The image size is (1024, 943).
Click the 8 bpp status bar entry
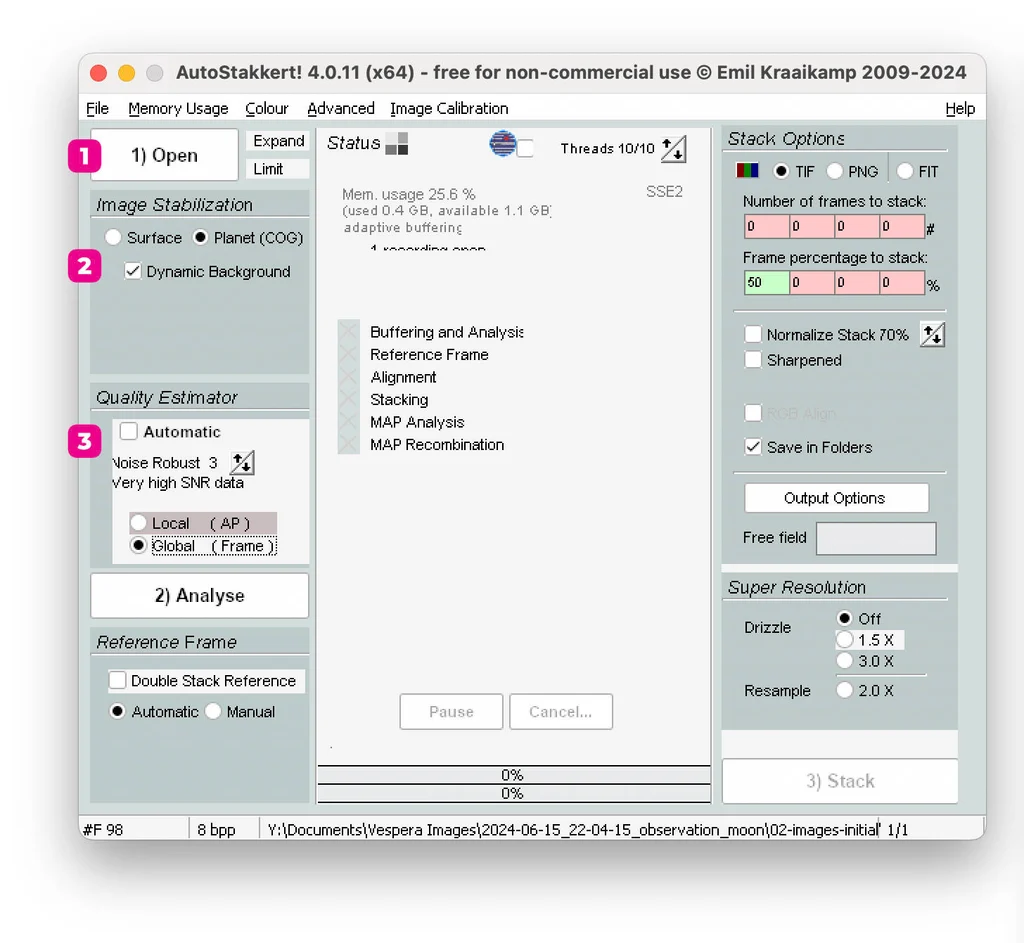(x=216, y=830)
